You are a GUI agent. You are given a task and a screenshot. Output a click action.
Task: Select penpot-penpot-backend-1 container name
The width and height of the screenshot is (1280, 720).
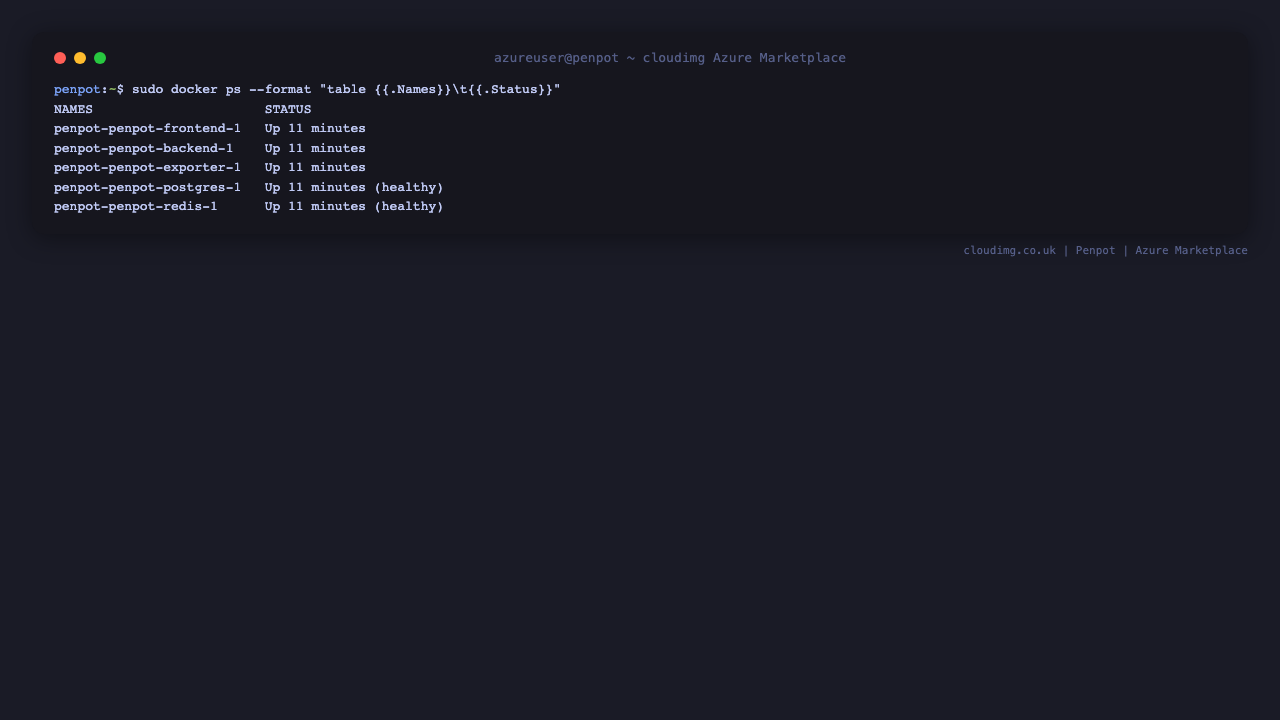pyautogui.click(x=143, y=149)
